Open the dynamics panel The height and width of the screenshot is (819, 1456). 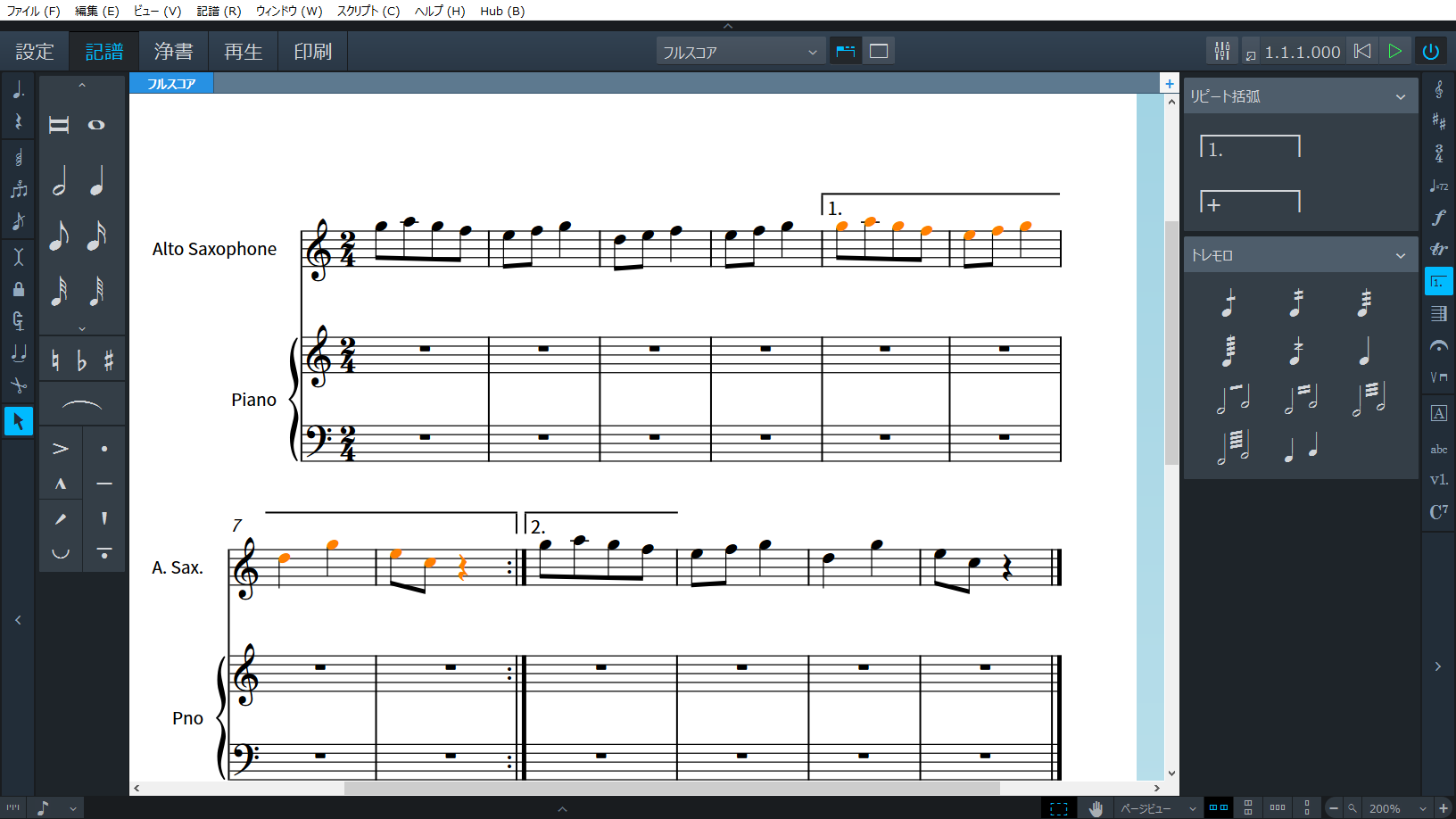pos(1438,218)
